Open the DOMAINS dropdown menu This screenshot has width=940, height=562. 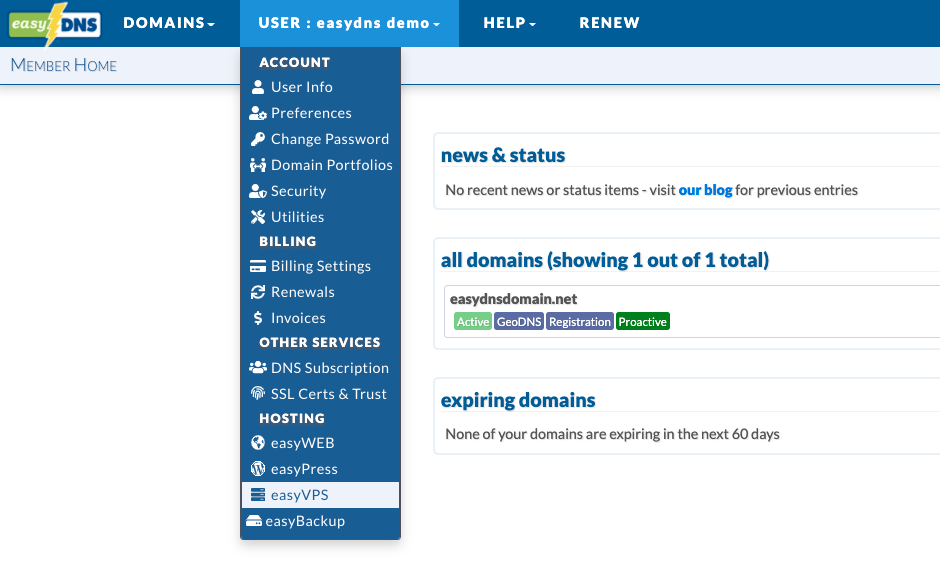tap(168, 23)
